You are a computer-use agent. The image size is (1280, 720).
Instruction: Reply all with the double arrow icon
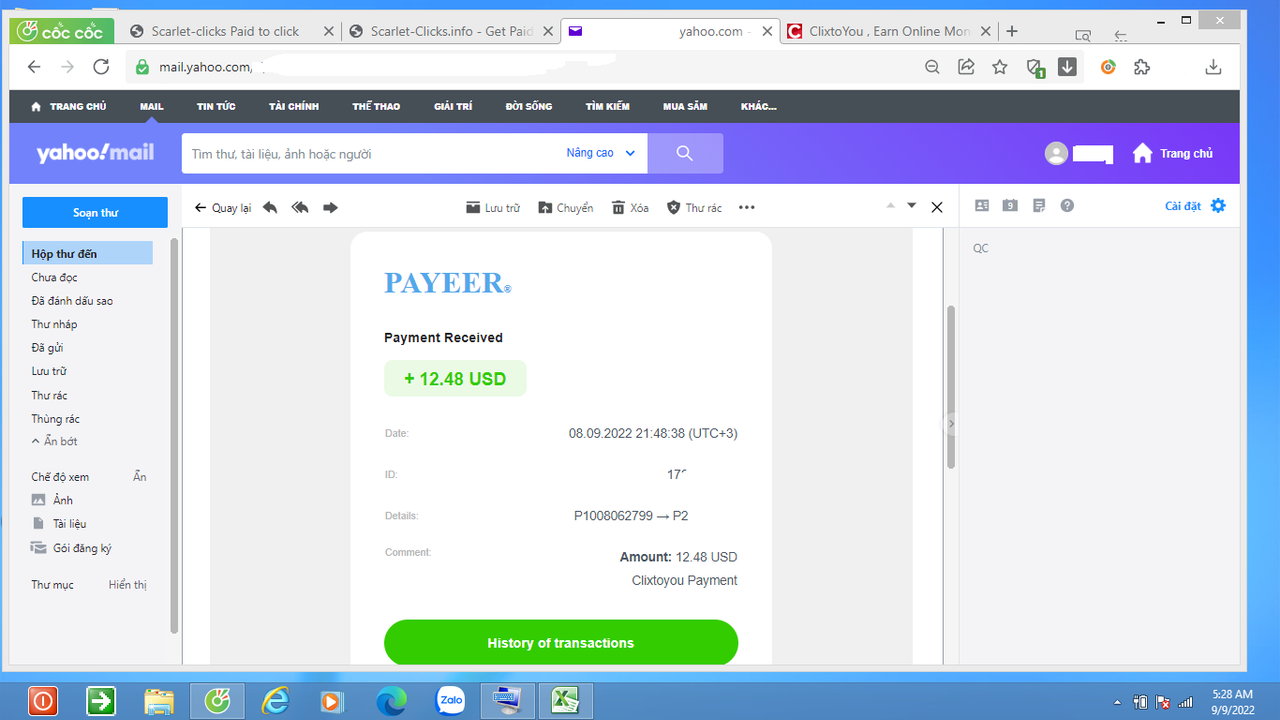pos(300,207)
